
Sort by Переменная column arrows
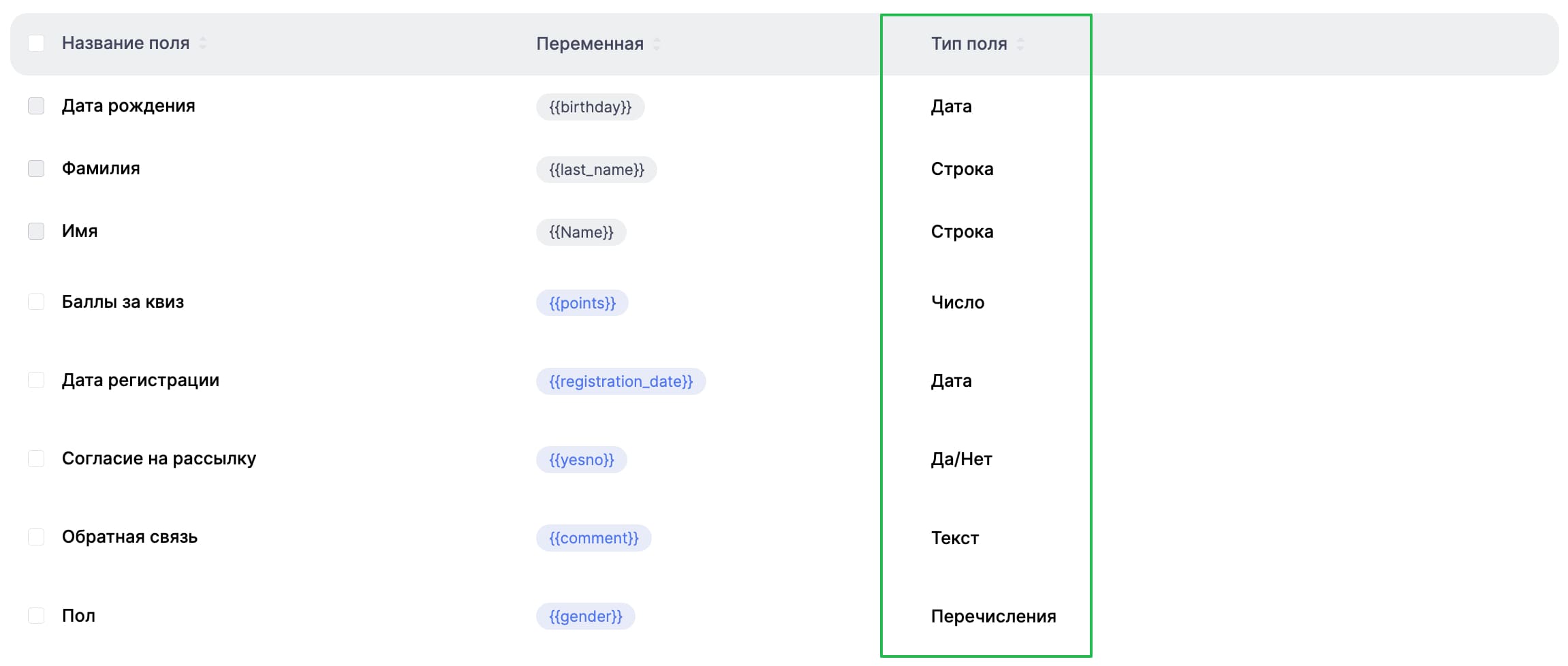point(657,44)
